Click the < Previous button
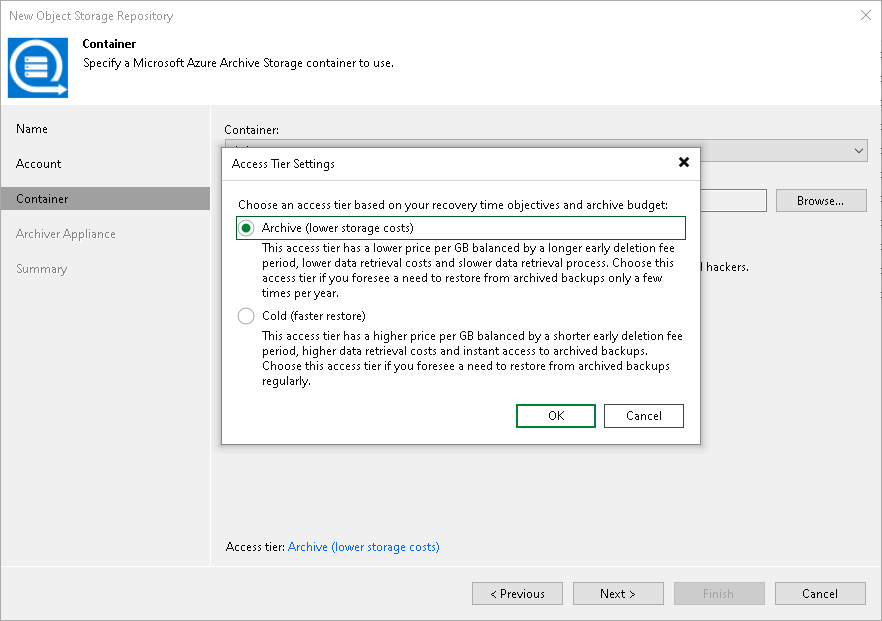The image size is (882, 621). tap(518, 593)
